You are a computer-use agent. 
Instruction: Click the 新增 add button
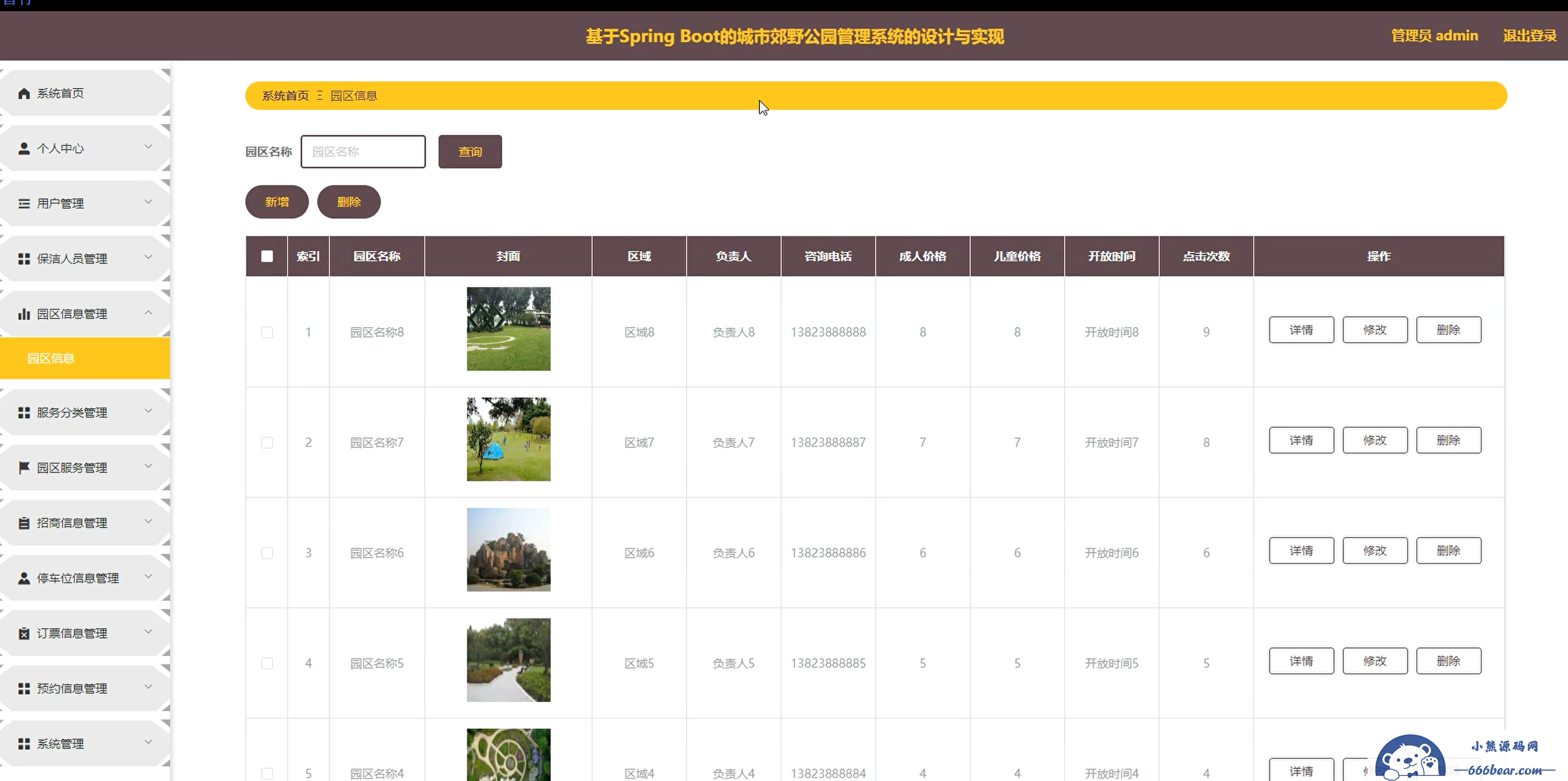pyautogui.click(x=277, y=202)
